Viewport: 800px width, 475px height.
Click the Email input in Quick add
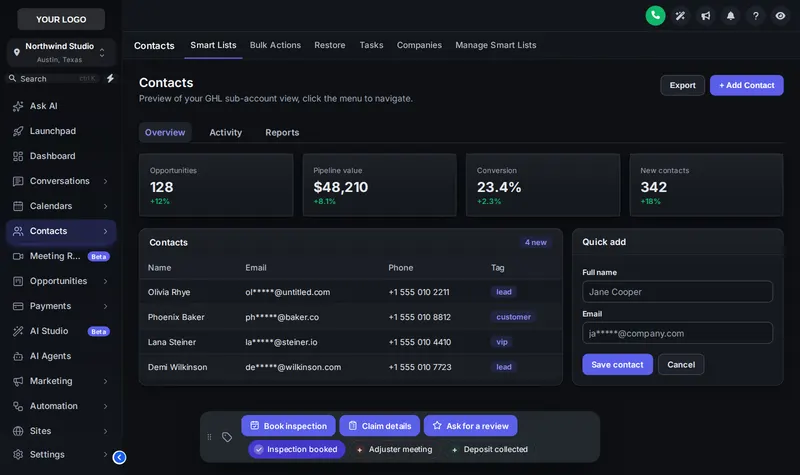(x=677, y=333)
